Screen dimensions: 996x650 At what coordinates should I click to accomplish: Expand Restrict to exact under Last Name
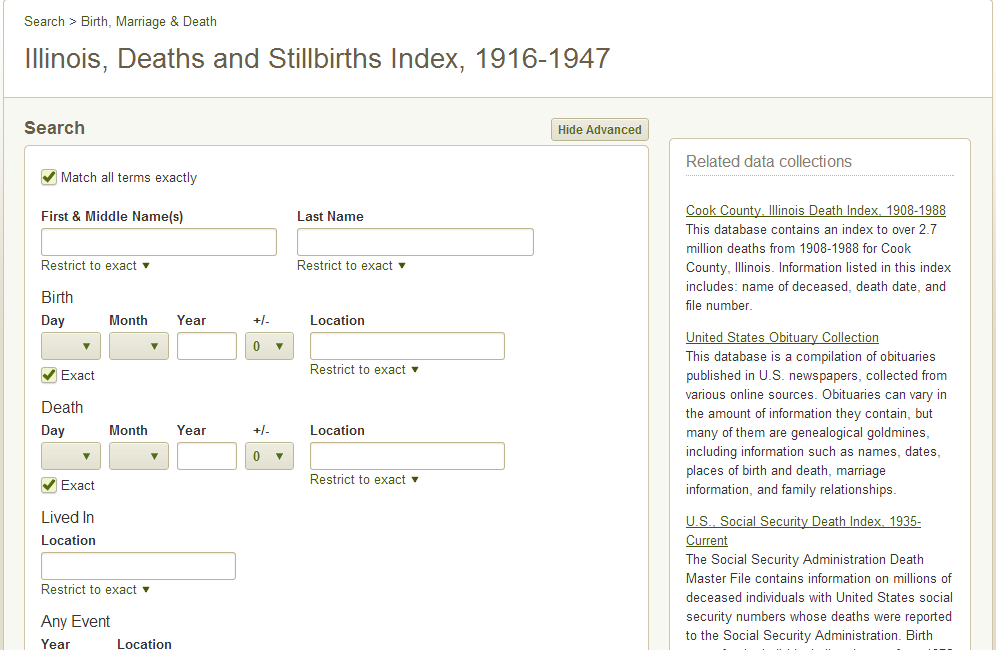click(351, 265)
